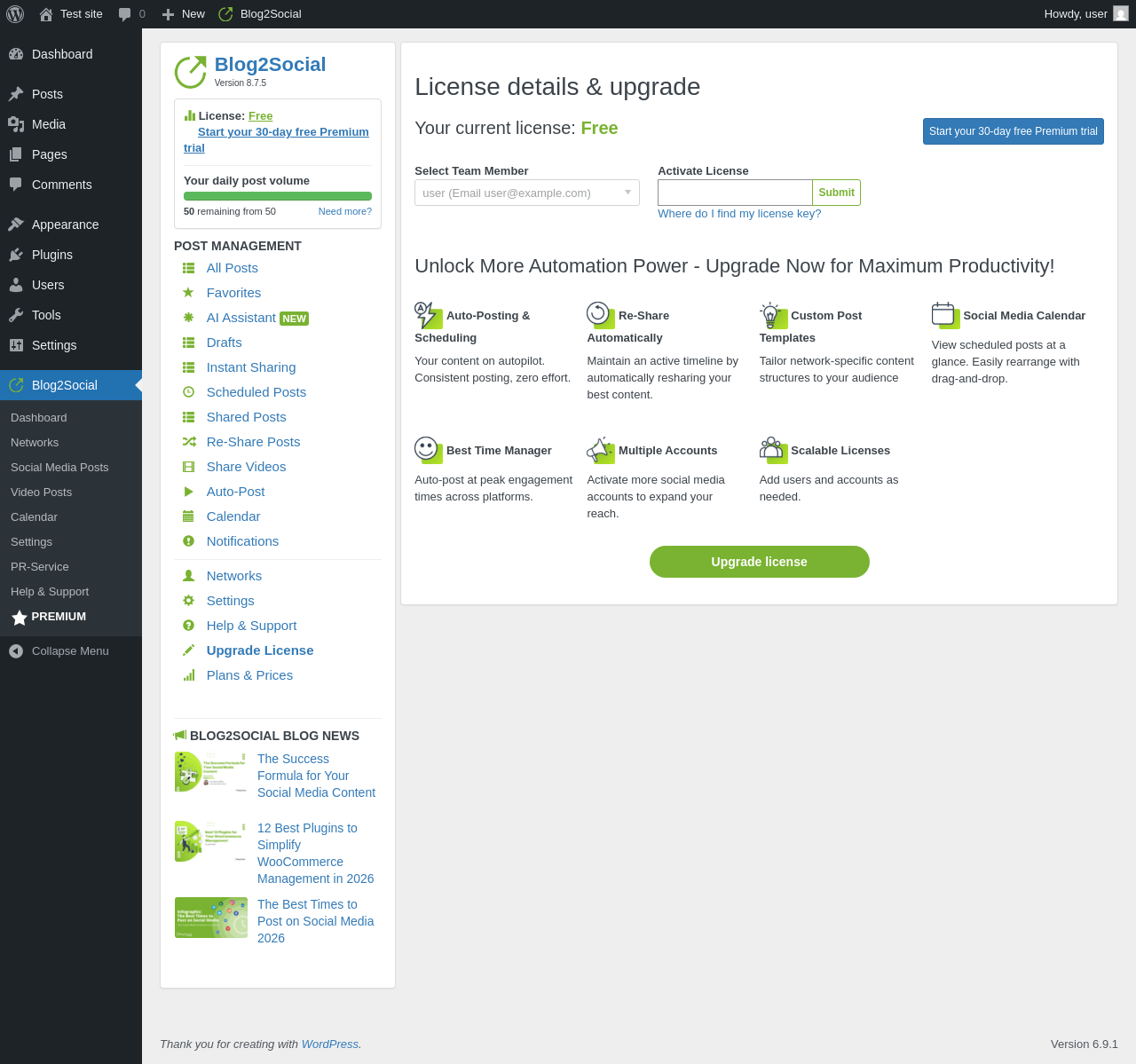This screenshot has height=1064, width=1136.
Task: Click the Calendar icon in Post Management
Action: [188, 516]
